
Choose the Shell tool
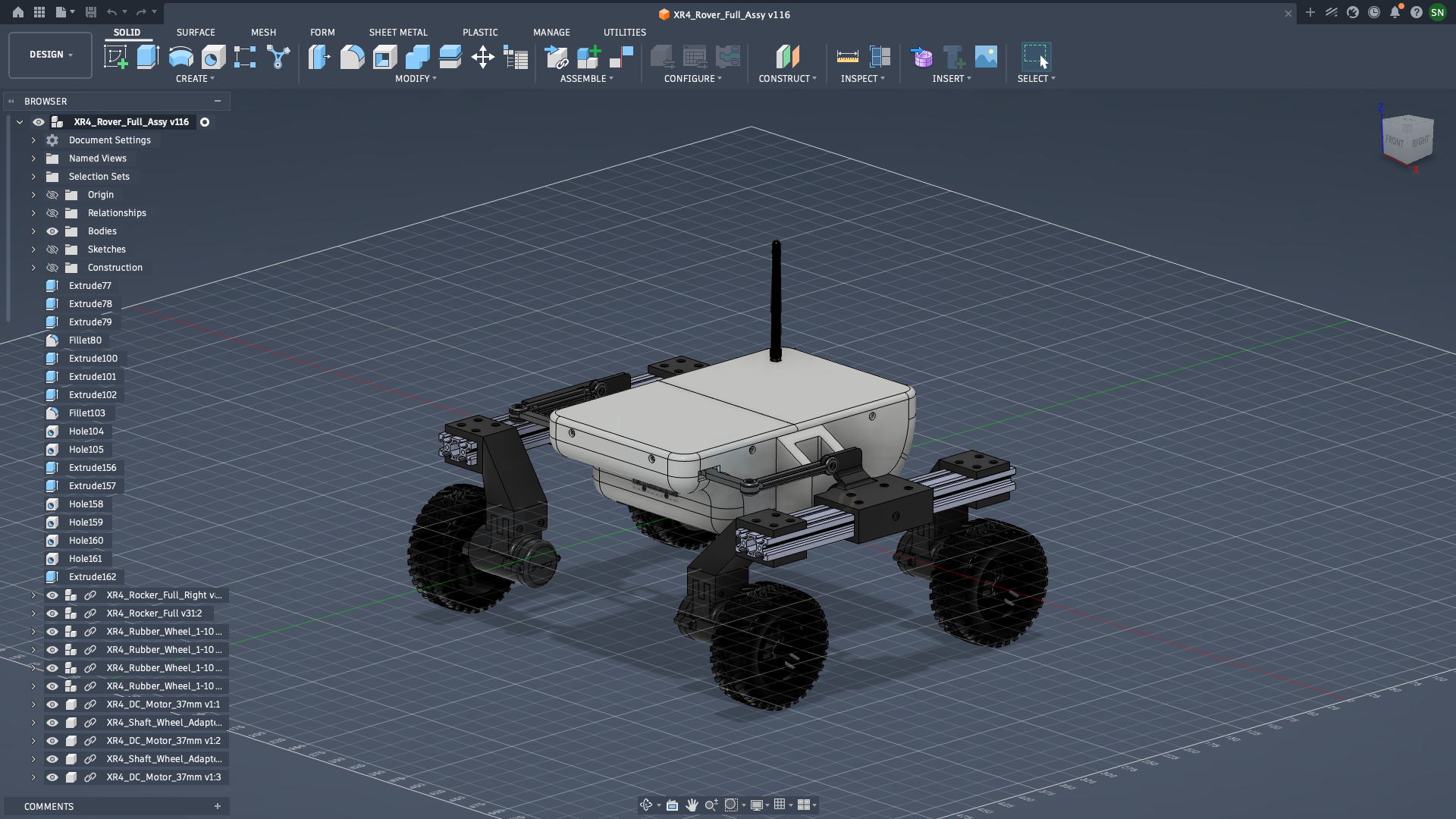[x=384, y=57]
